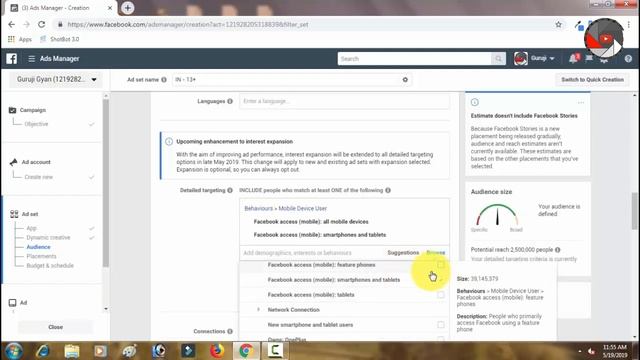Expand the Network Connection category
Screen dimensions: 640x360
click(x=258, y=310)
